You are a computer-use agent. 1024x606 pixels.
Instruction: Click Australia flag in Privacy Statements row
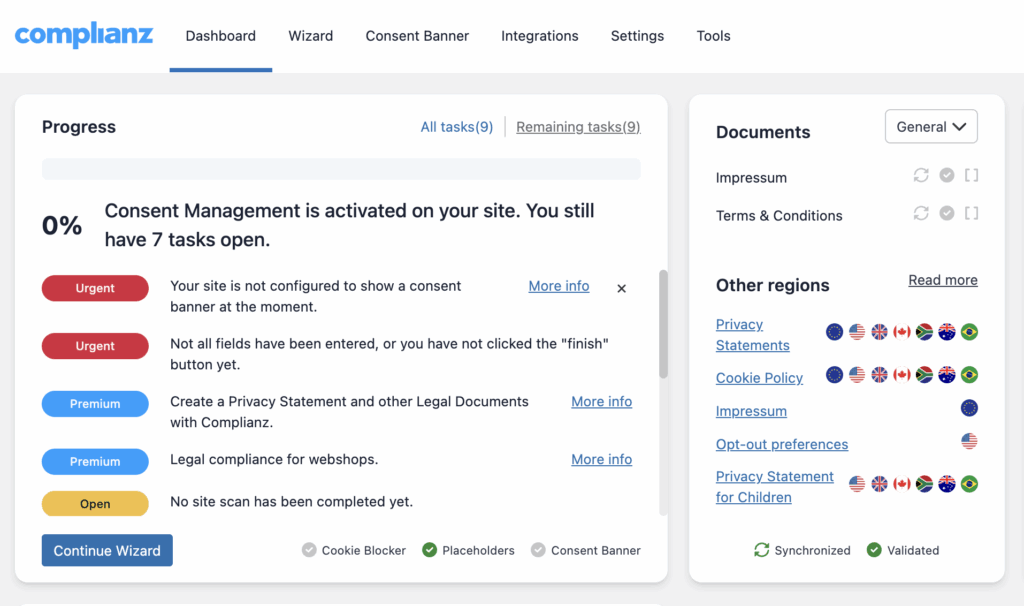947,332
